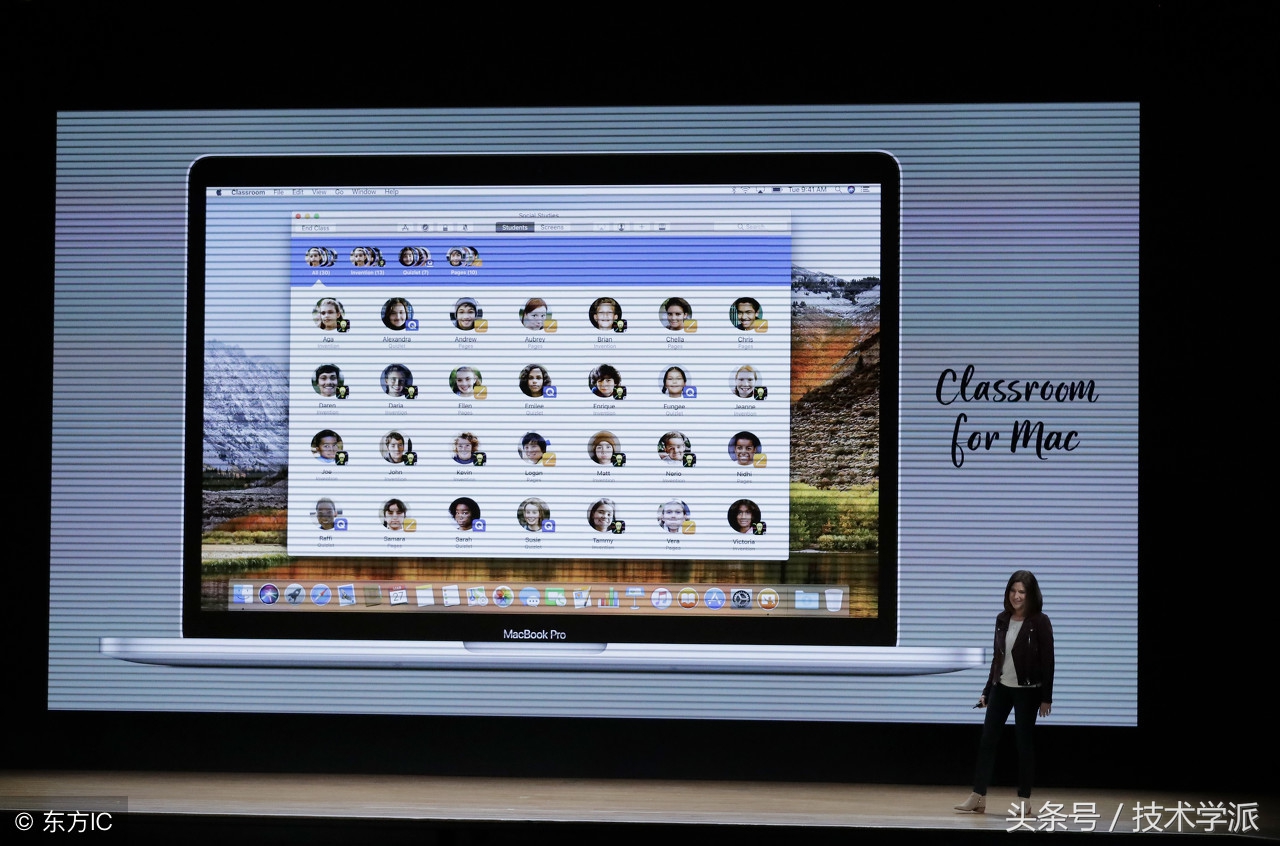Viewport: 1280px width, 846px height.
Task: Select the Pages (10) group
Action: click(463, 261)
